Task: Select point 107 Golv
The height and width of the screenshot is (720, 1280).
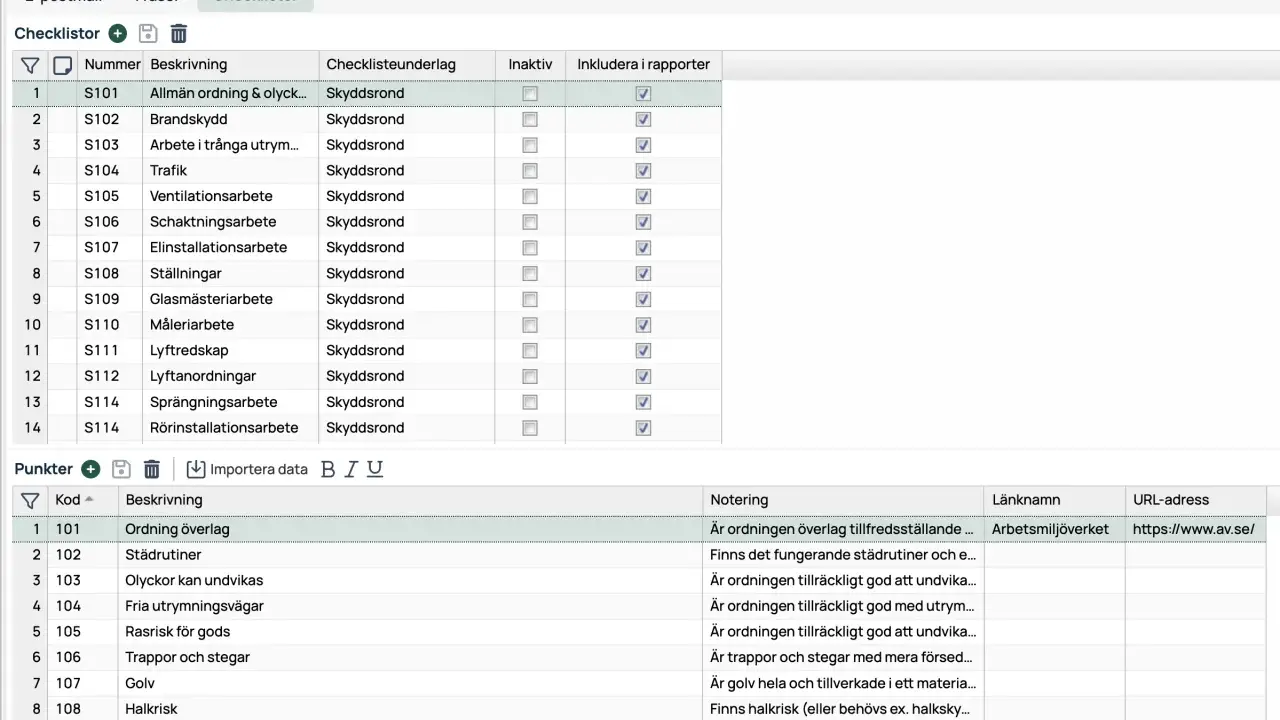Action: click(639, 683)
